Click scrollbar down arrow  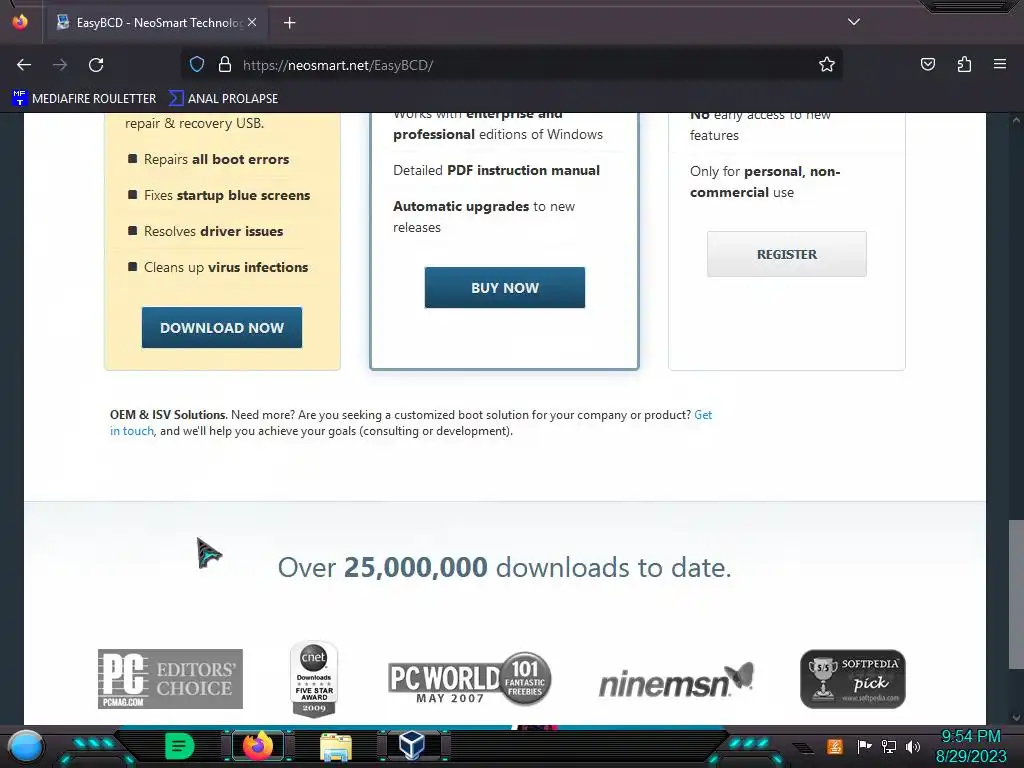tap(1016, 717)
